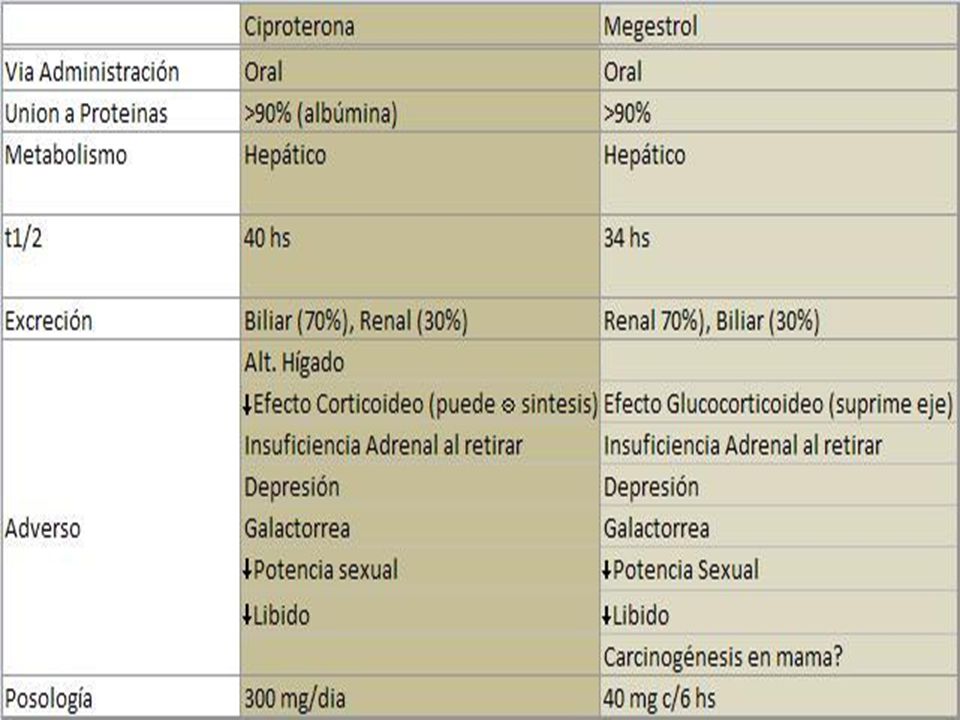
Task: Select the 40 hs half-life cell
Action: (420, 257)
